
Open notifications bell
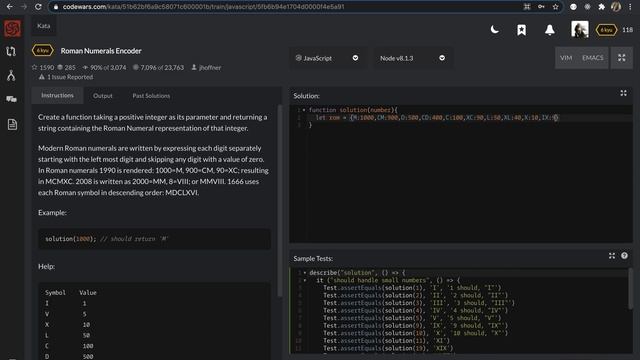click(550, 30)
